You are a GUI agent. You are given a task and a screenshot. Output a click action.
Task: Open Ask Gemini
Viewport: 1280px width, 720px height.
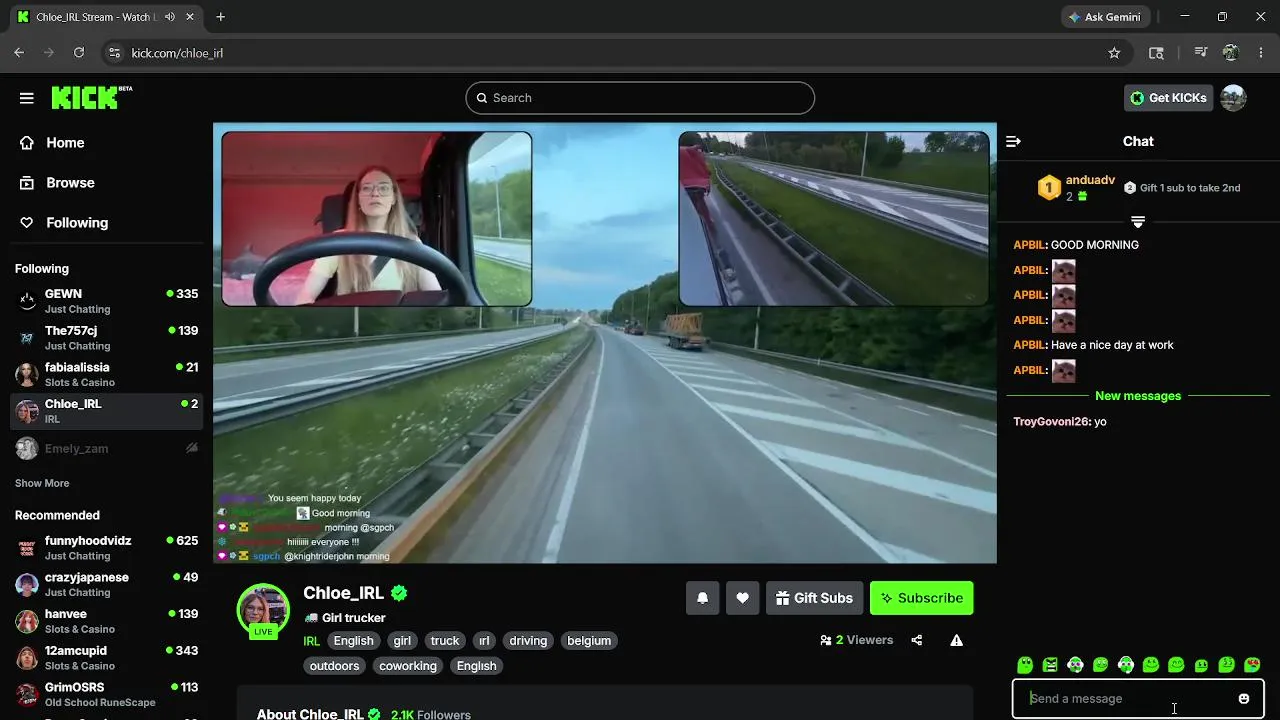1104,17
